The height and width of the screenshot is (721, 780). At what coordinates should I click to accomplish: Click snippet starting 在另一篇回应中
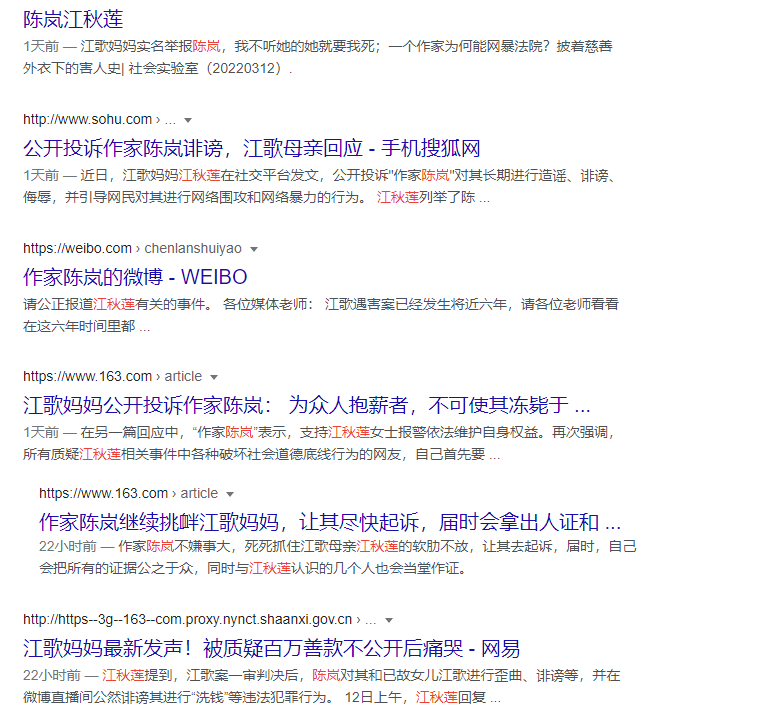320,443
